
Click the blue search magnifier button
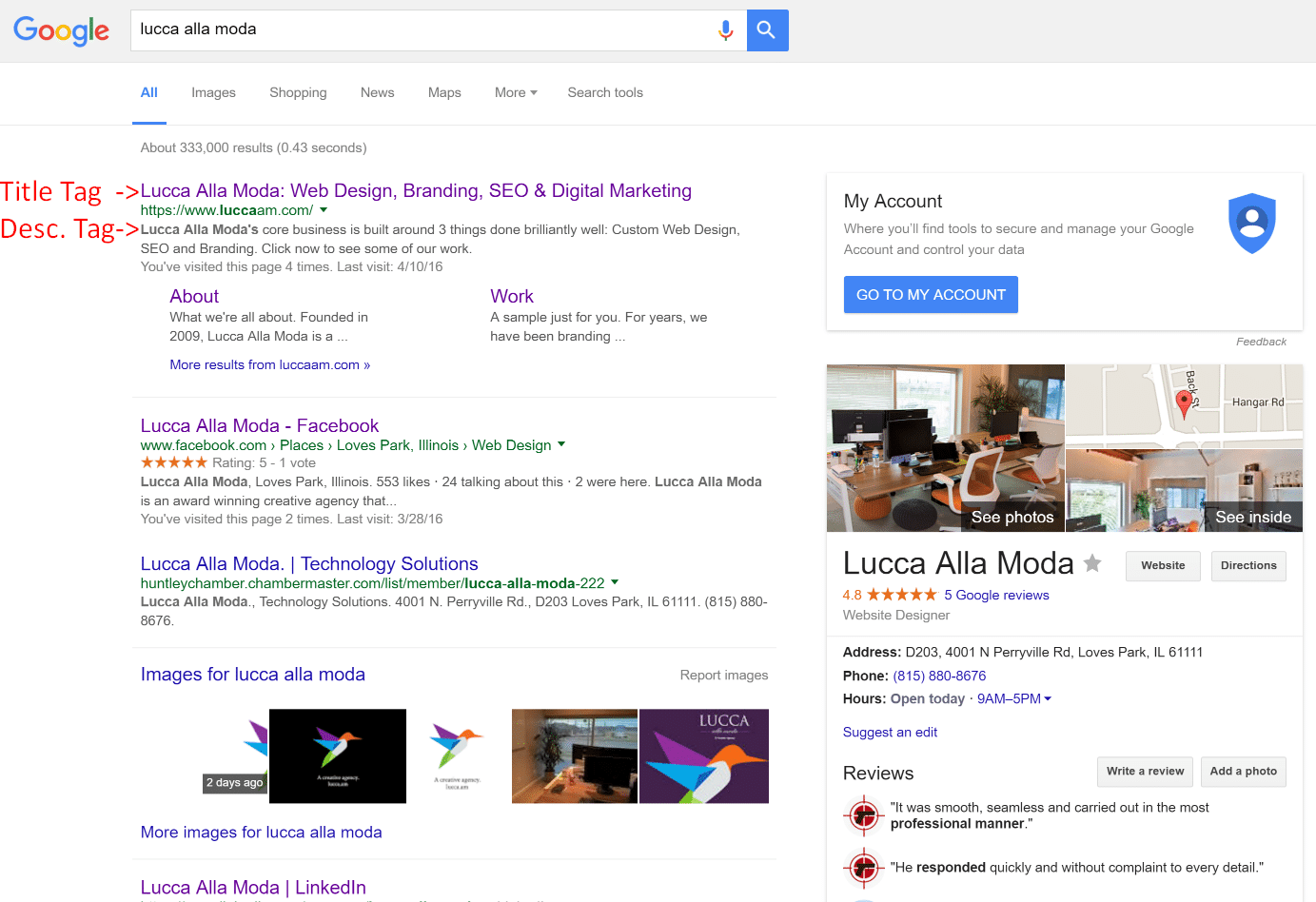pos(767,30)
